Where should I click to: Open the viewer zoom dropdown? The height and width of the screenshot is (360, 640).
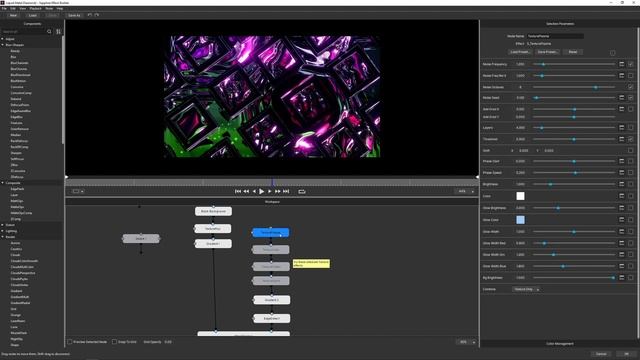tap(465, 191)
